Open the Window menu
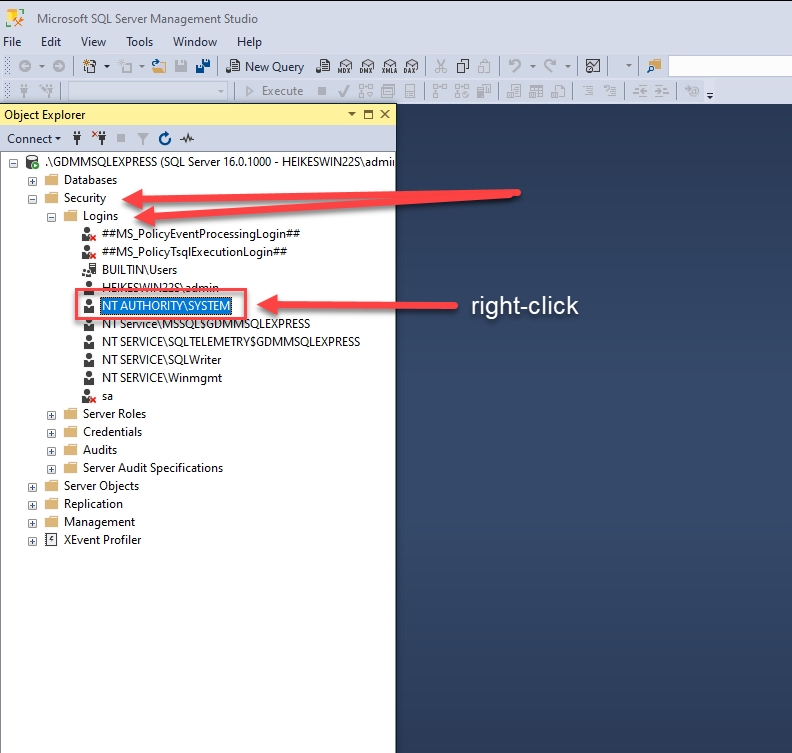 195,42
